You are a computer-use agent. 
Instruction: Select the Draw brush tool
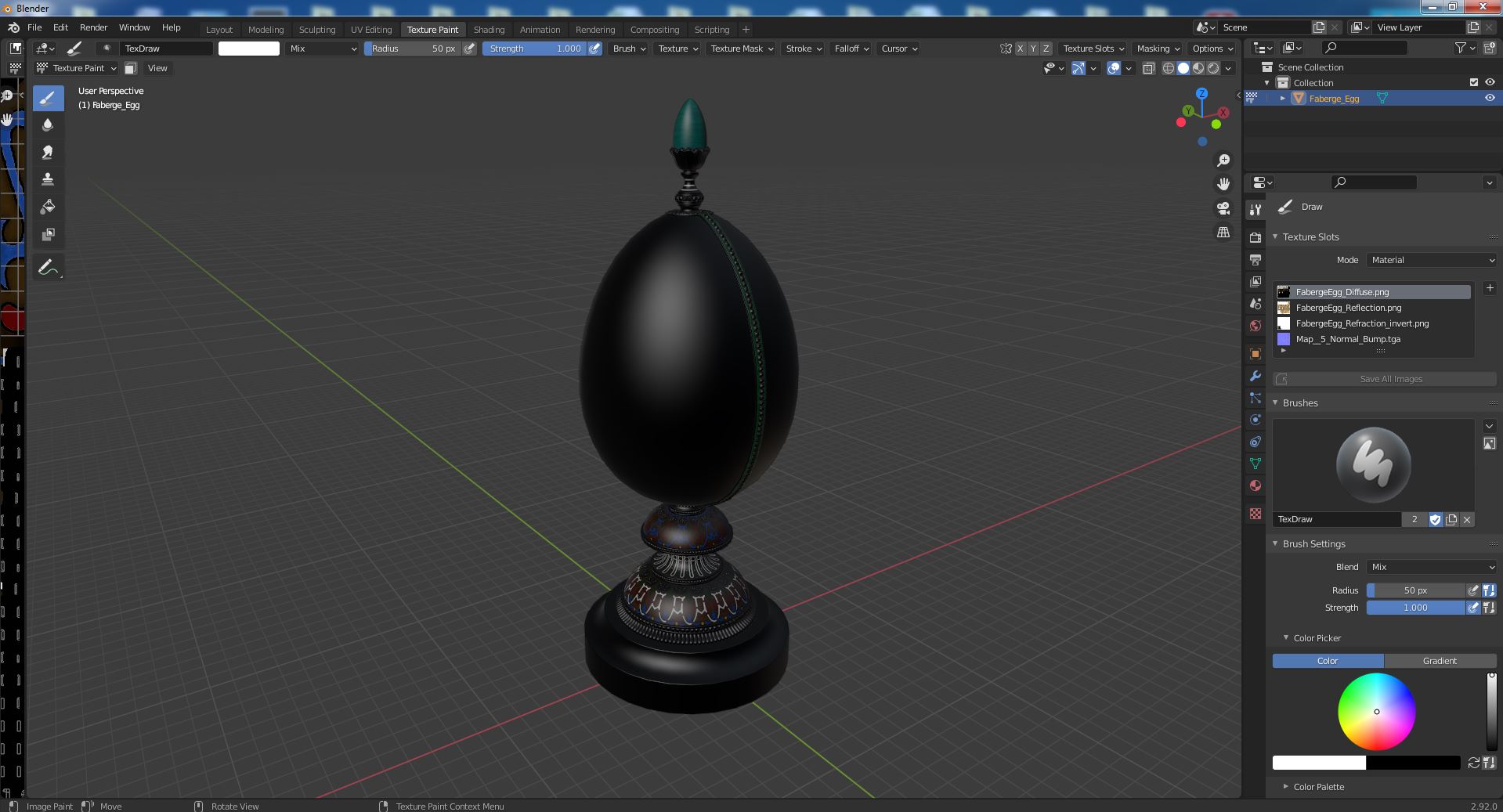(48, 98)
